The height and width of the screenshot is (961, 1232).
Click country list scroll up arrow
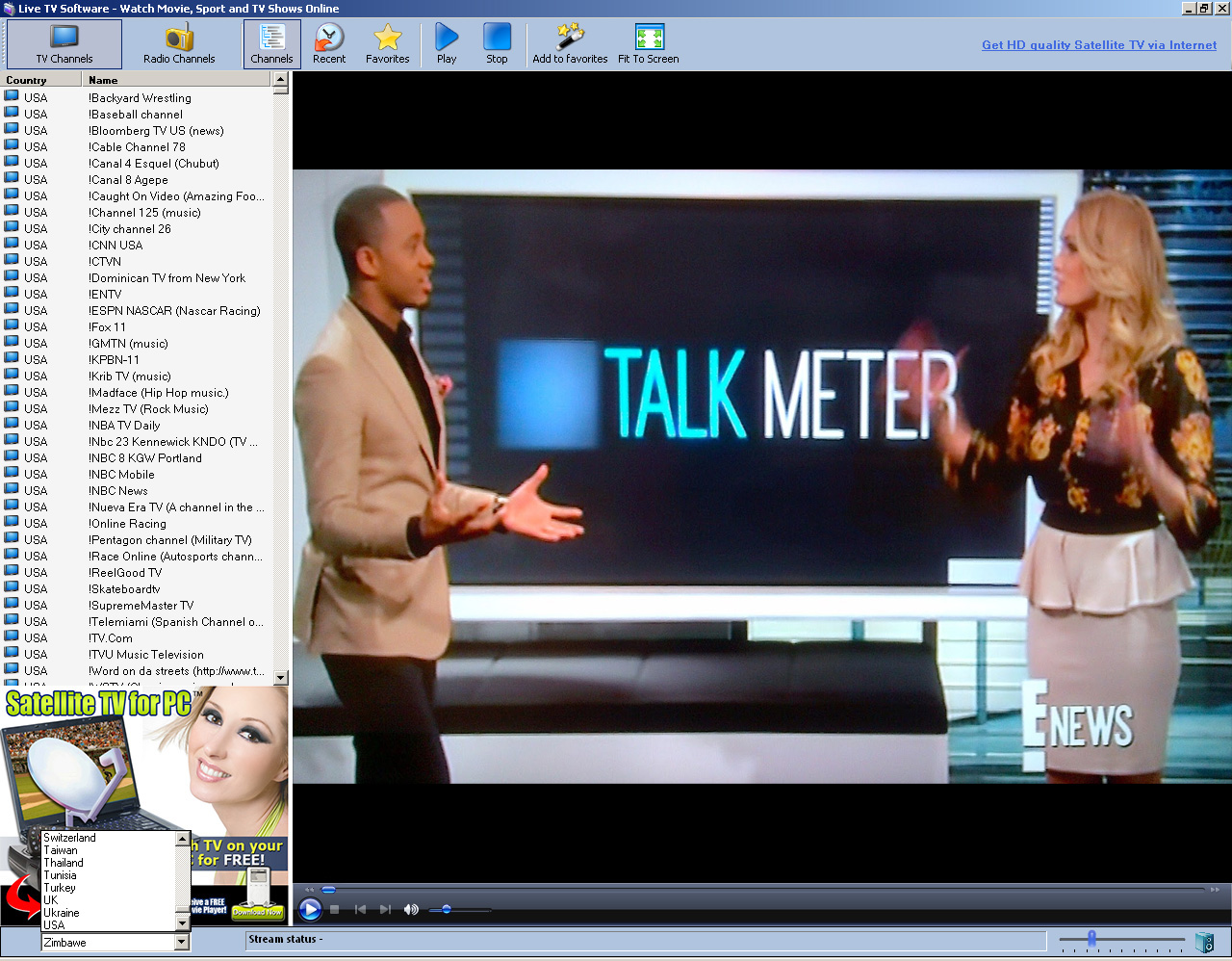tap(182, 840)
